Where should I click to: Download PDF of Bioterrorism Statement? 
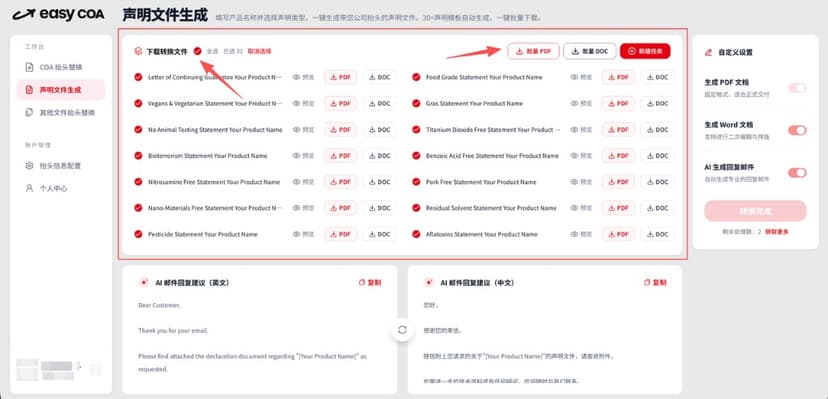point(340,156)
